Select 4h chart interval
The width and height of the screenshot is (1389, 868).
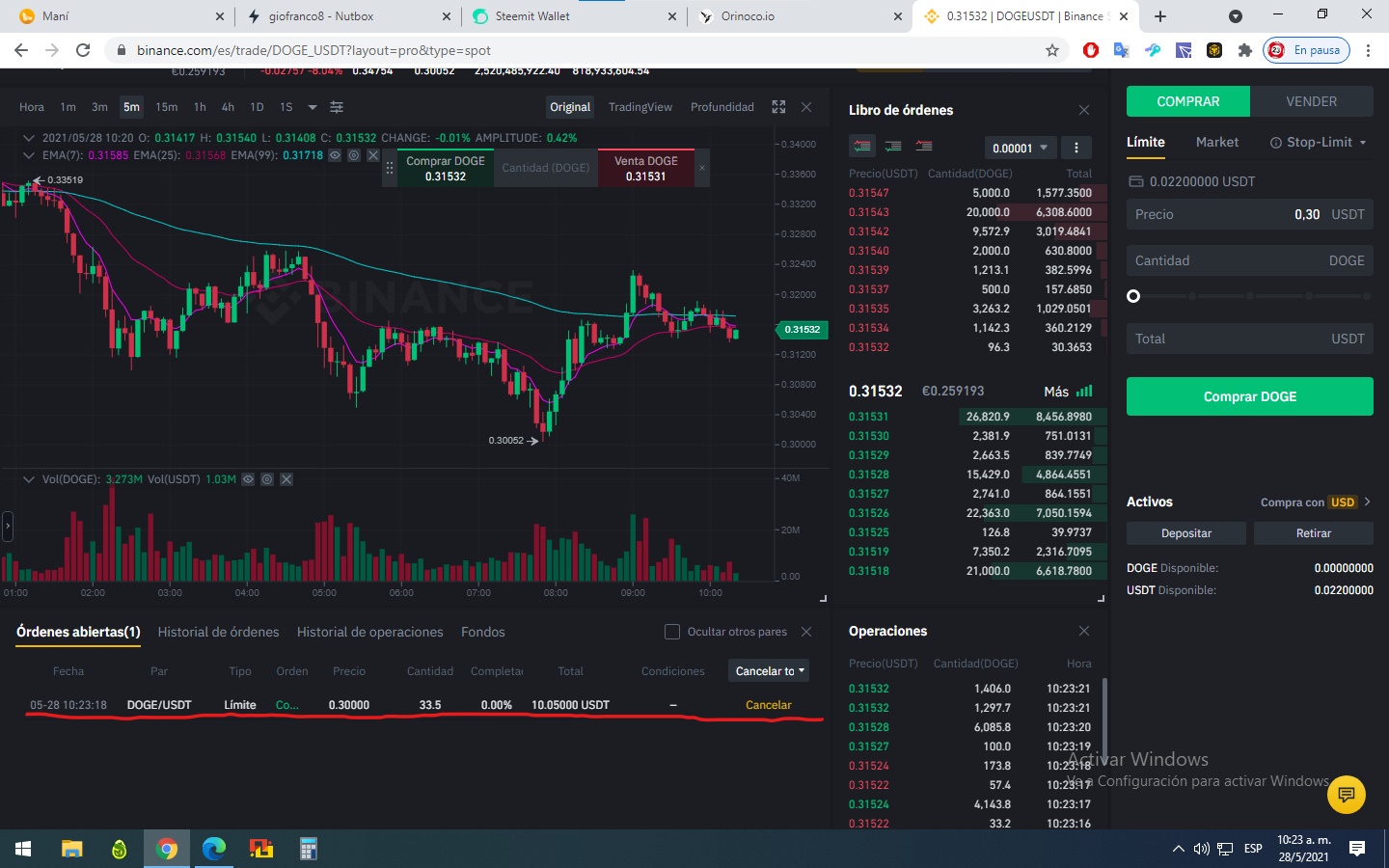click(228, 107)
